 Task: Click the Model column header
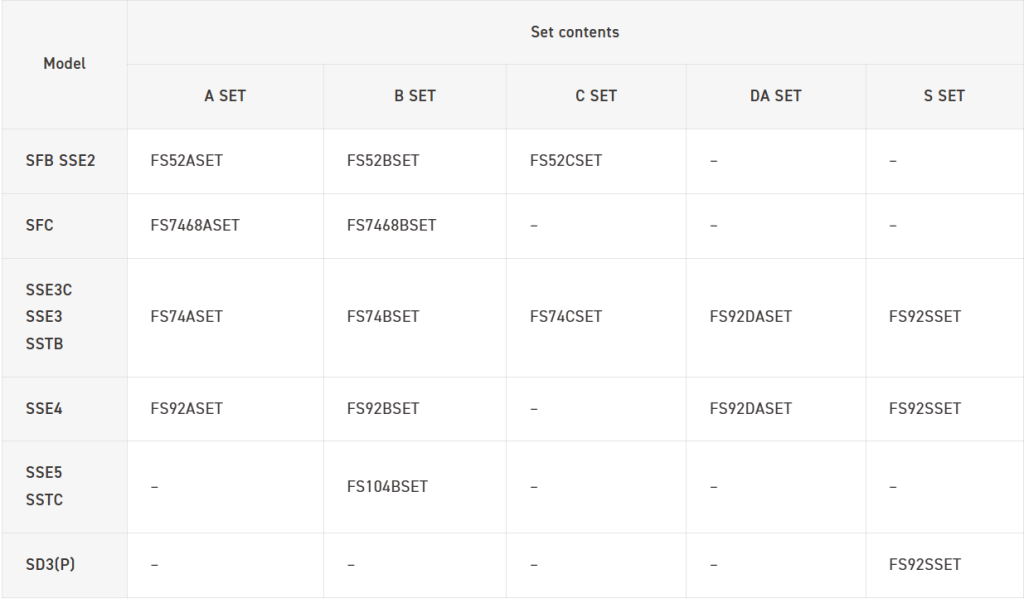pos(64,64)
